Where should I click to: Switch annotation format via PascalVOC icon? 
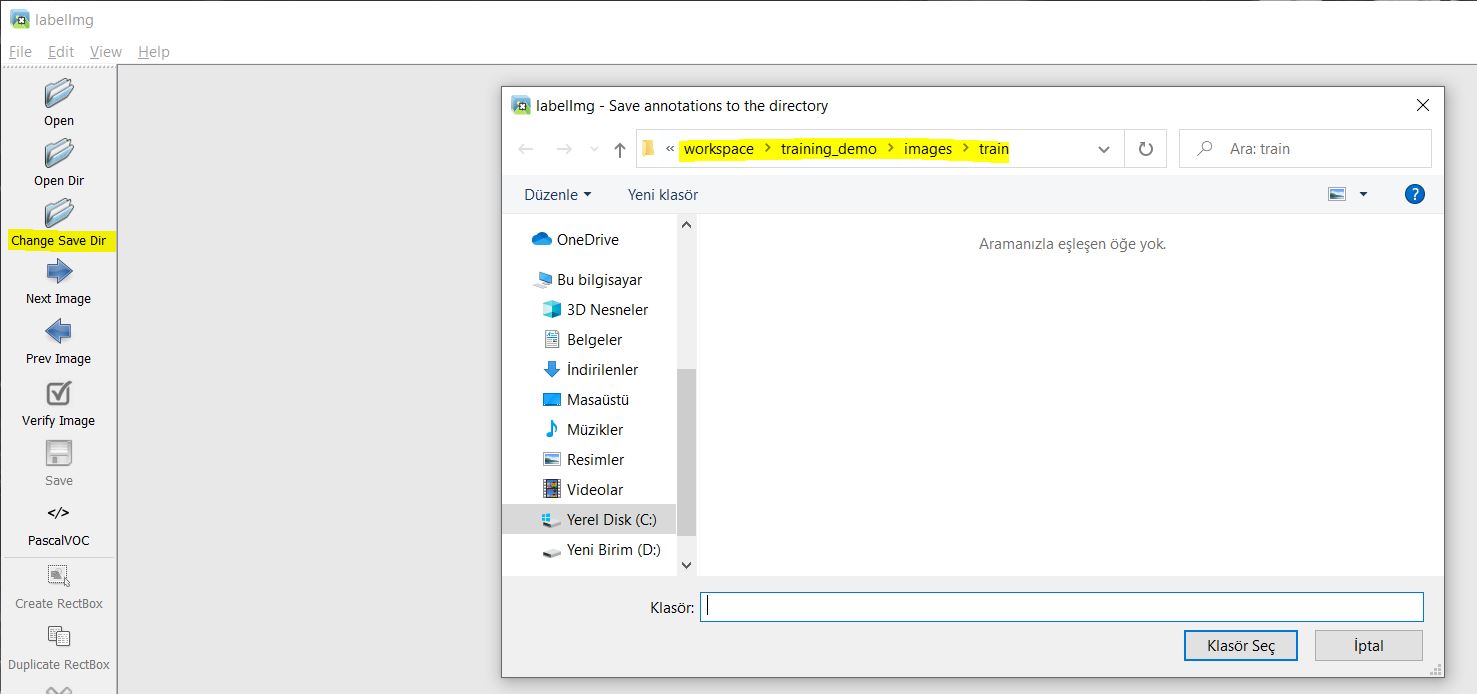(59, 513)
